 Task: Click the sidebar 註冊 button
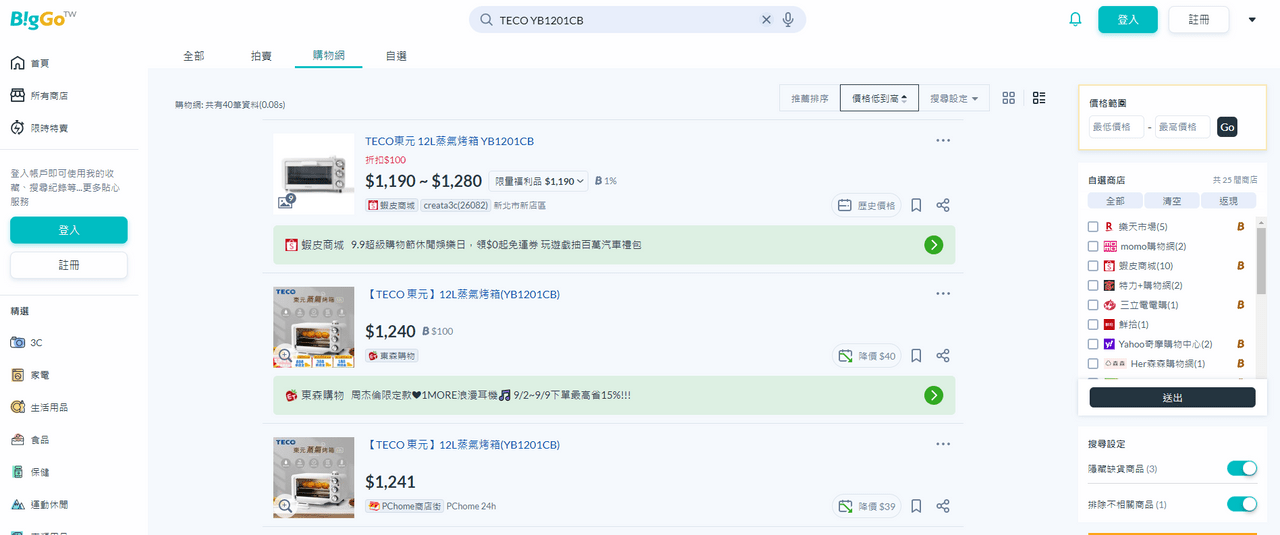(69, 265)
